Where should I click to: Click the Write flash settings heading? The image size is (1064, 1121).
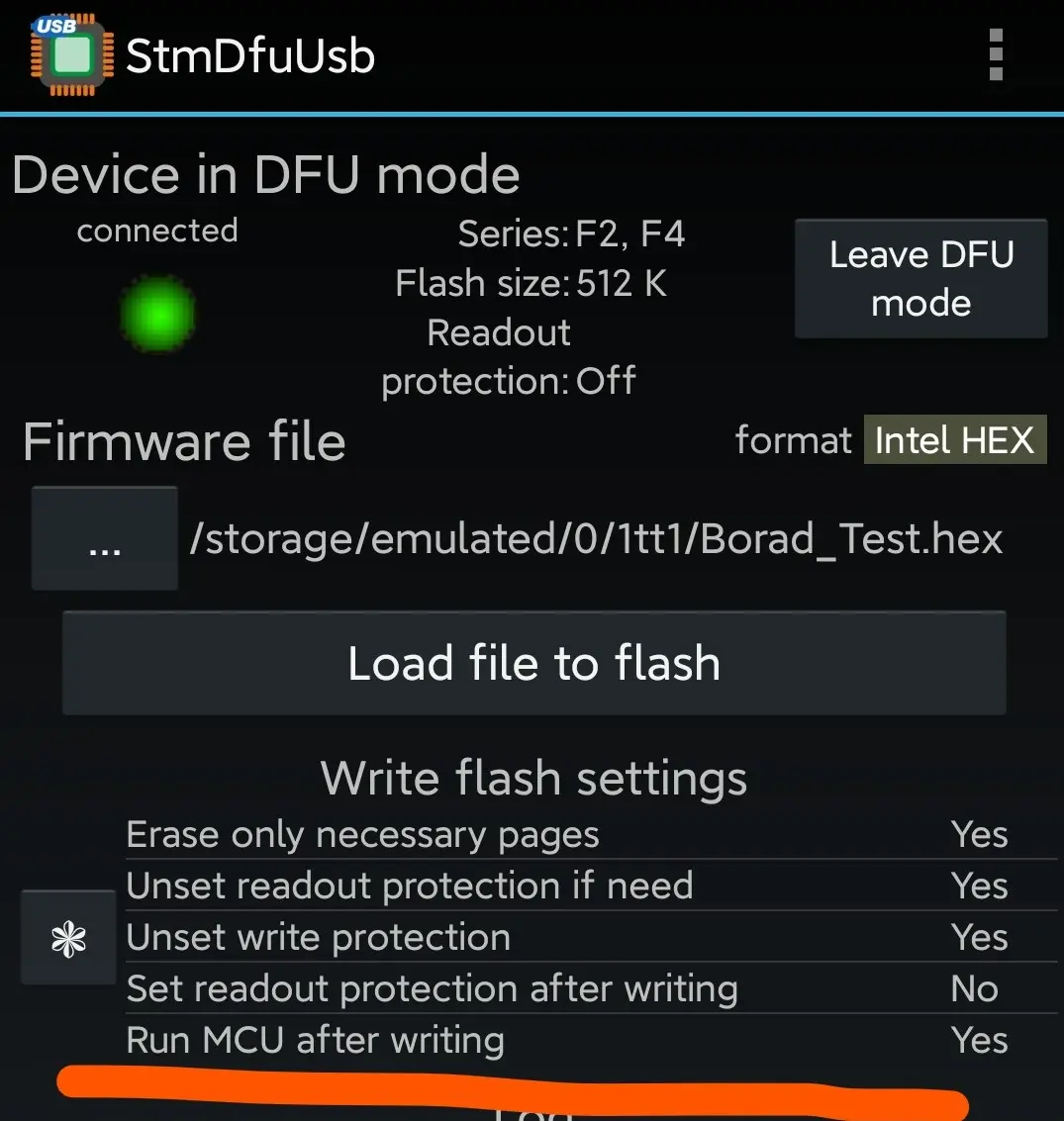(x=533, y=779)
